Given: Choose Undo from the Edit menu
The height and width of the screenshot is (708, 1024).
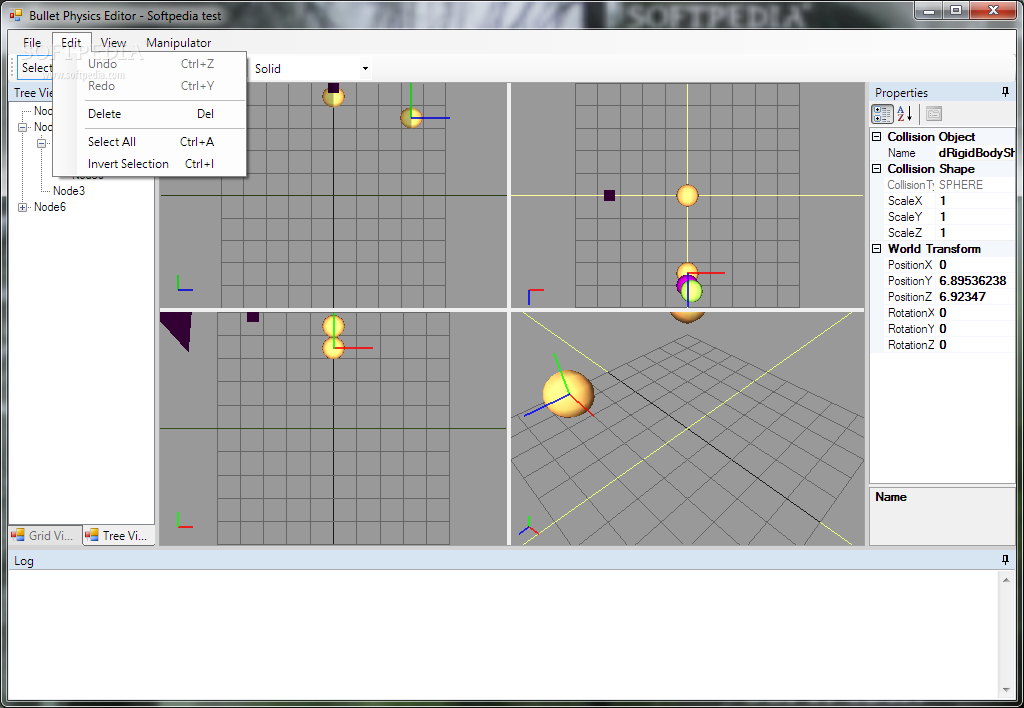Looking at the screenshot, I should click(x=150, y=63).
